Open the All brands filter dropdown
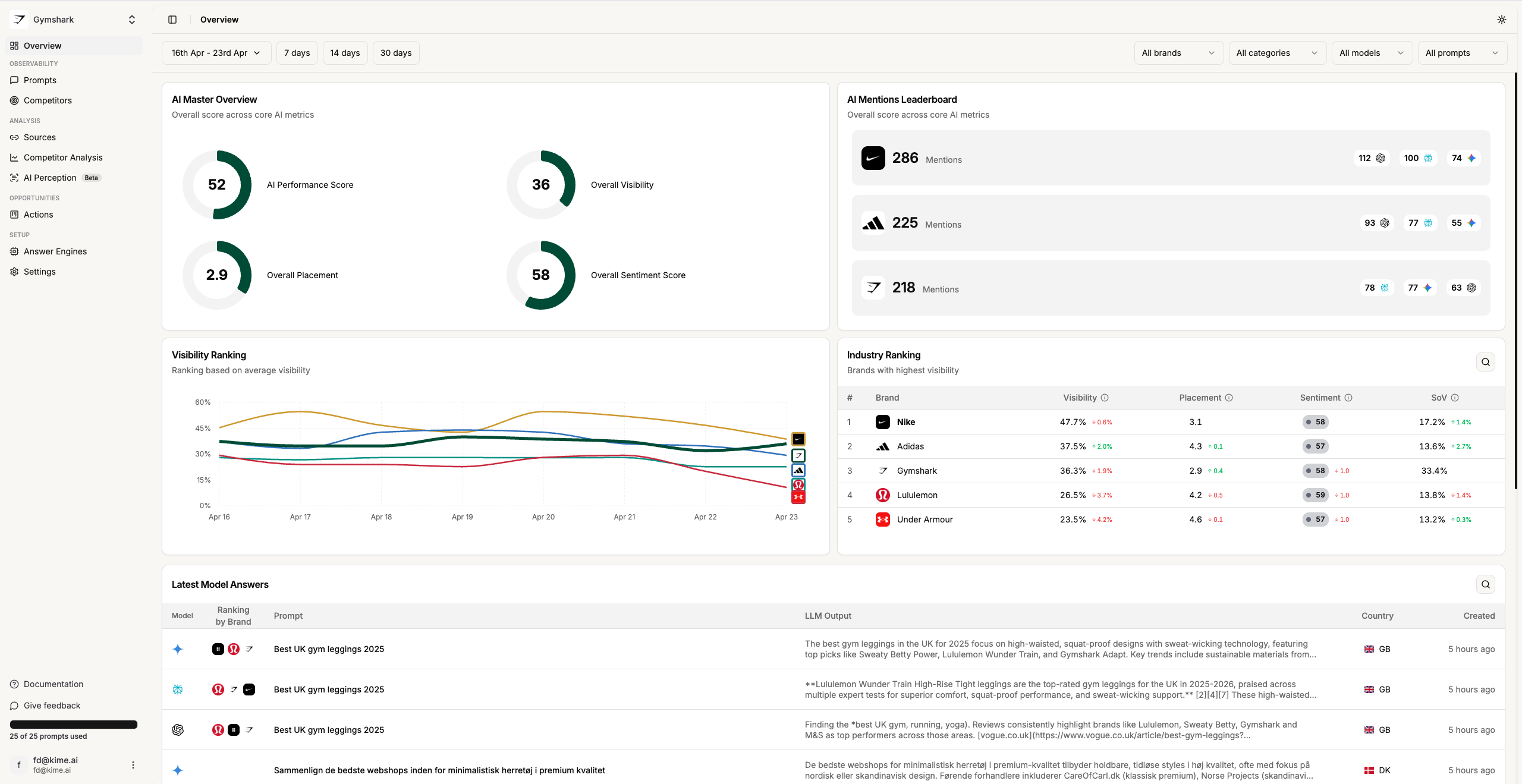This screenshot has height=784, width=1522. click(1178, 53)
